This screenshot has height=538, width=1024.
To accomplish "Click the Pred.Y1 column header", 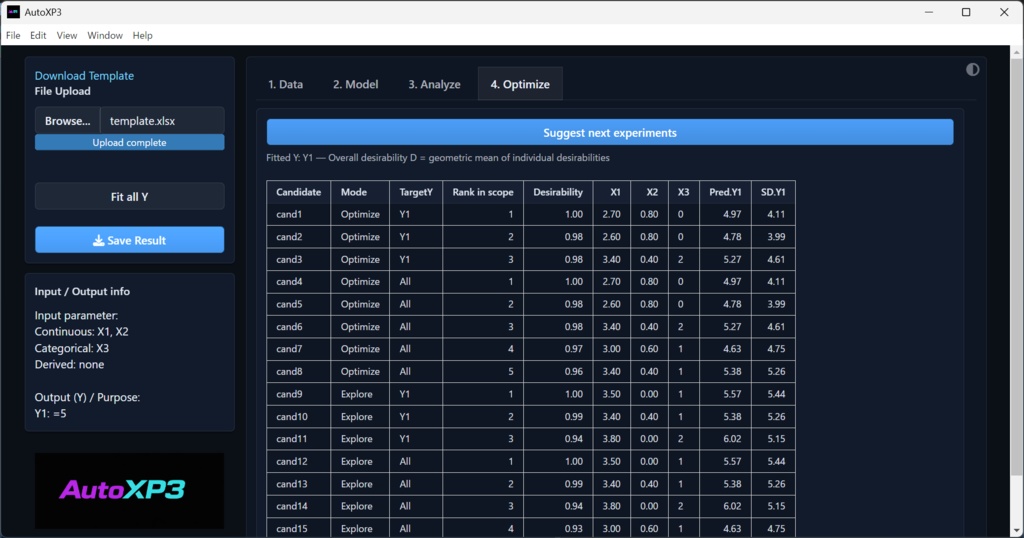I will pyautogui.click(x=725, y=192).
